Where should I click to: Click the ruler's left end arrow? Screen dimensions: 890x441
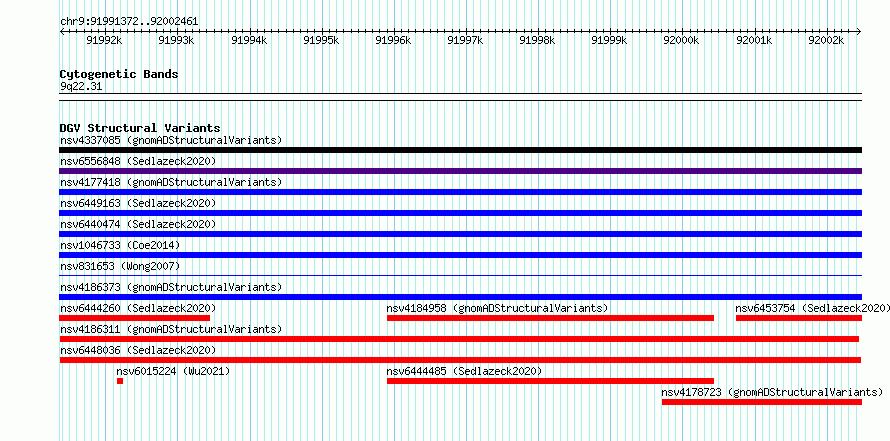tap(62, 31)
